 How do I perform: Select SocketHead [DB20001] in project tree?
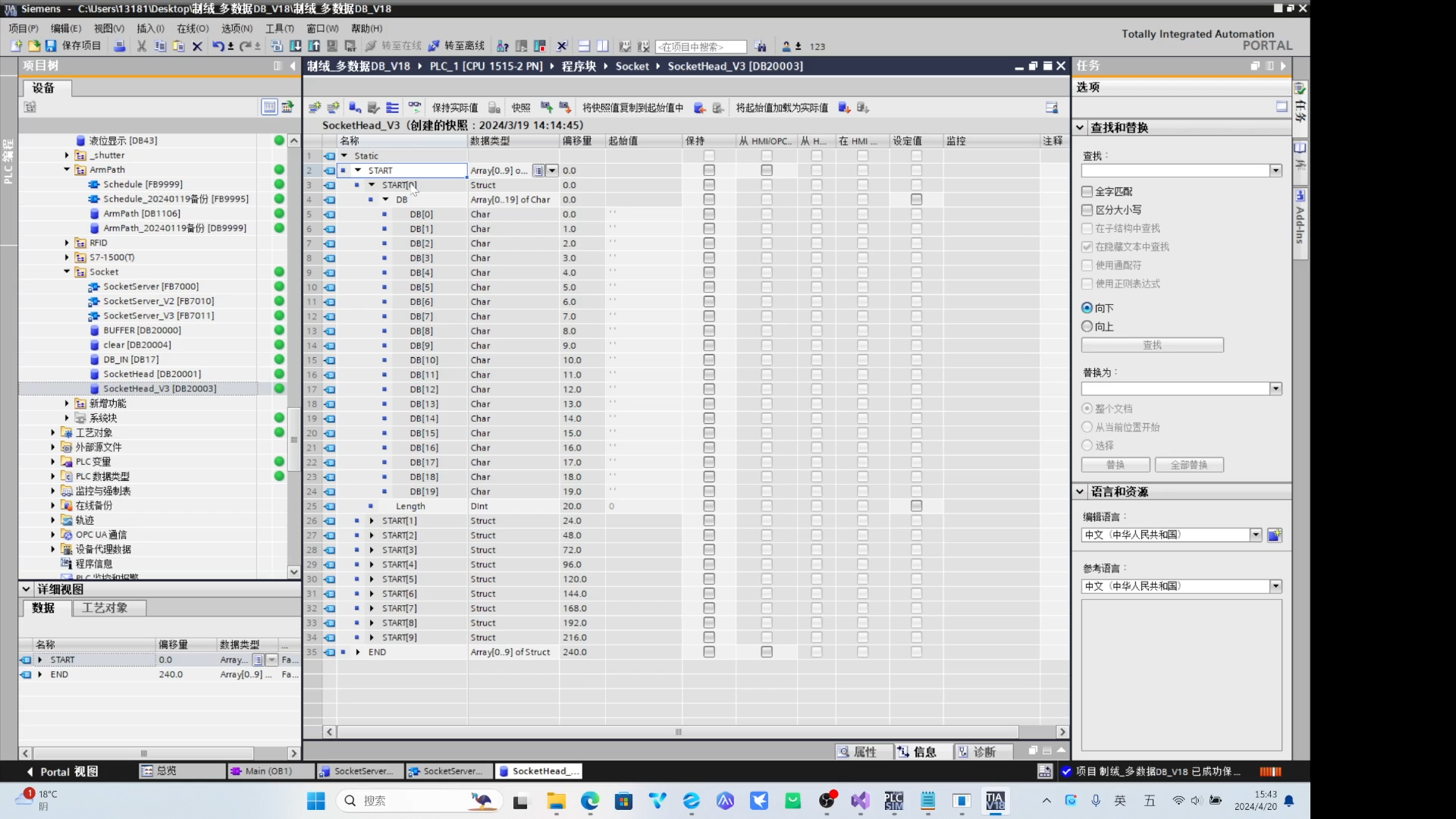tap(152, 375)
